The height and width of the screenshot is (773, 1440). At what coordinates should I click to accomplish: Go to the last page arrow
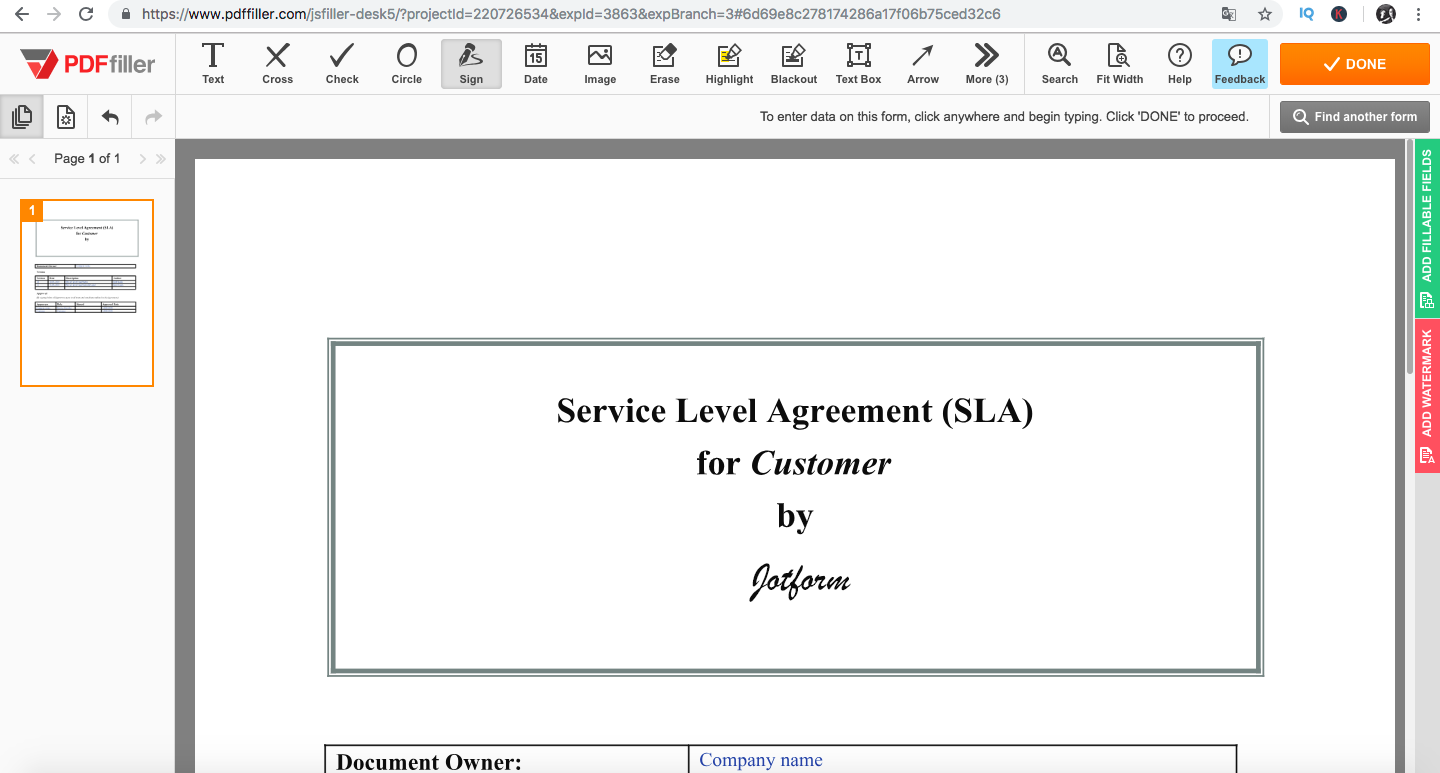[x=160, y=158]
